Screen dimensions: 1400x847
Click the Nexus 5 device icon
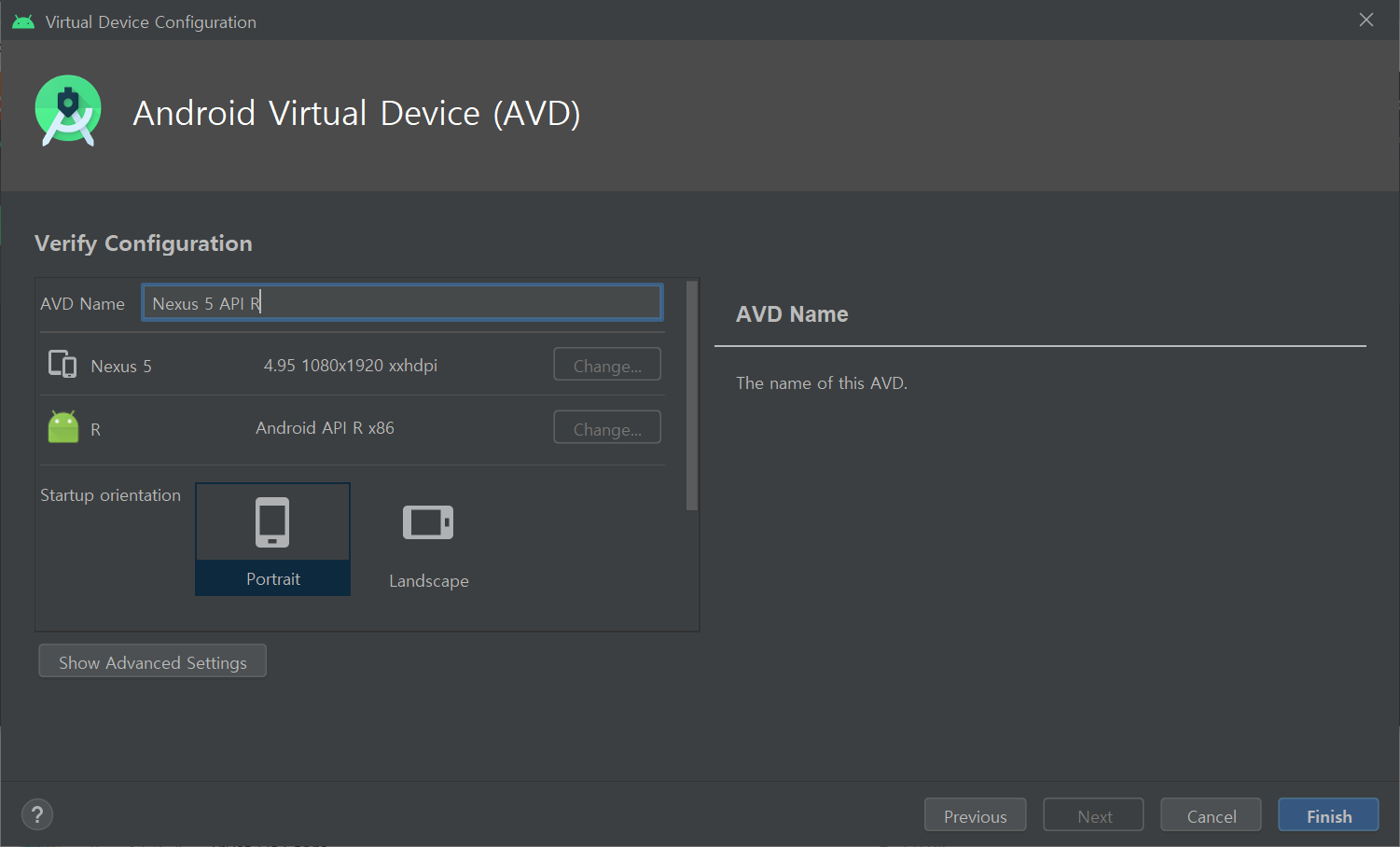pyautogui.click(x=62, y=364)
